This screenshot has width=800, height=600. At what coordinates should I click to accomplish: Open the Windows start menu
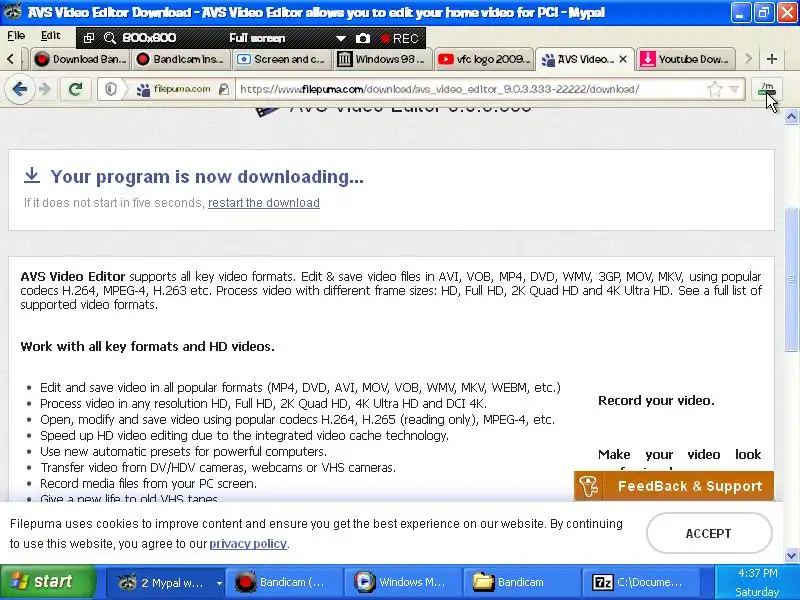tap(48, 582)
